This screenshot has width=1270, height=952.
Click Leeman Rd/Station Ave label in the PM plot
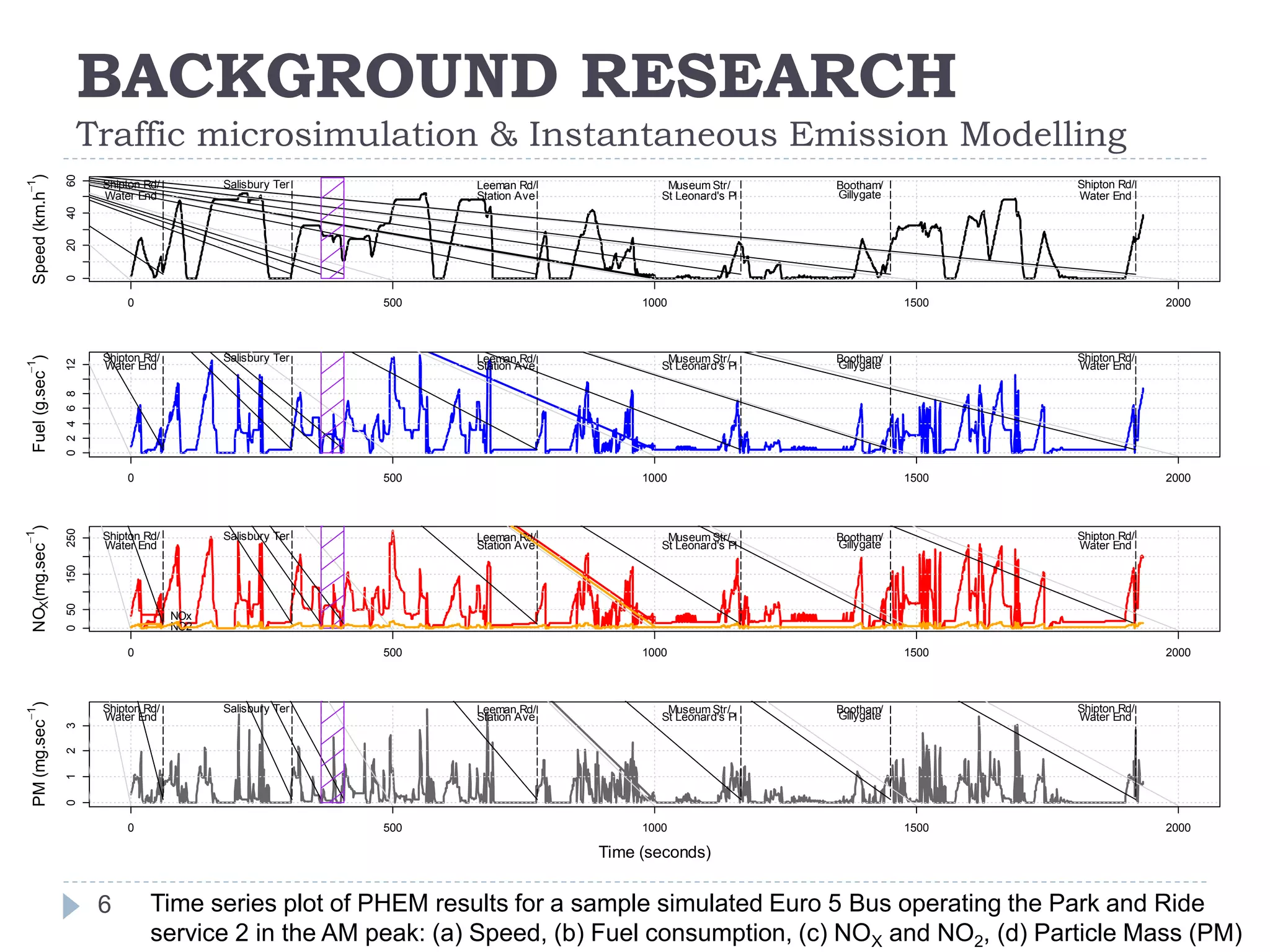(507, 713)
